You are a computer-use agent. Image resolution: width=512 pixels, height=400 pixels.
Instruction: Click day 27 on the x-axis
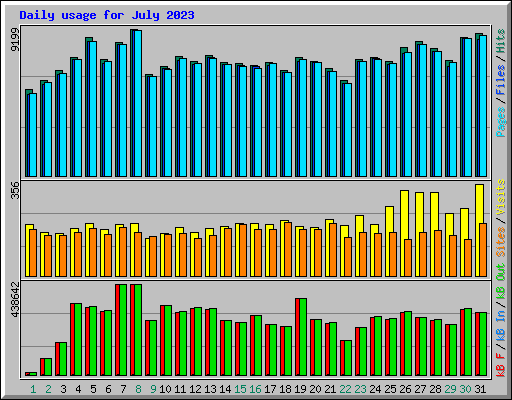[x=420, y=389]
